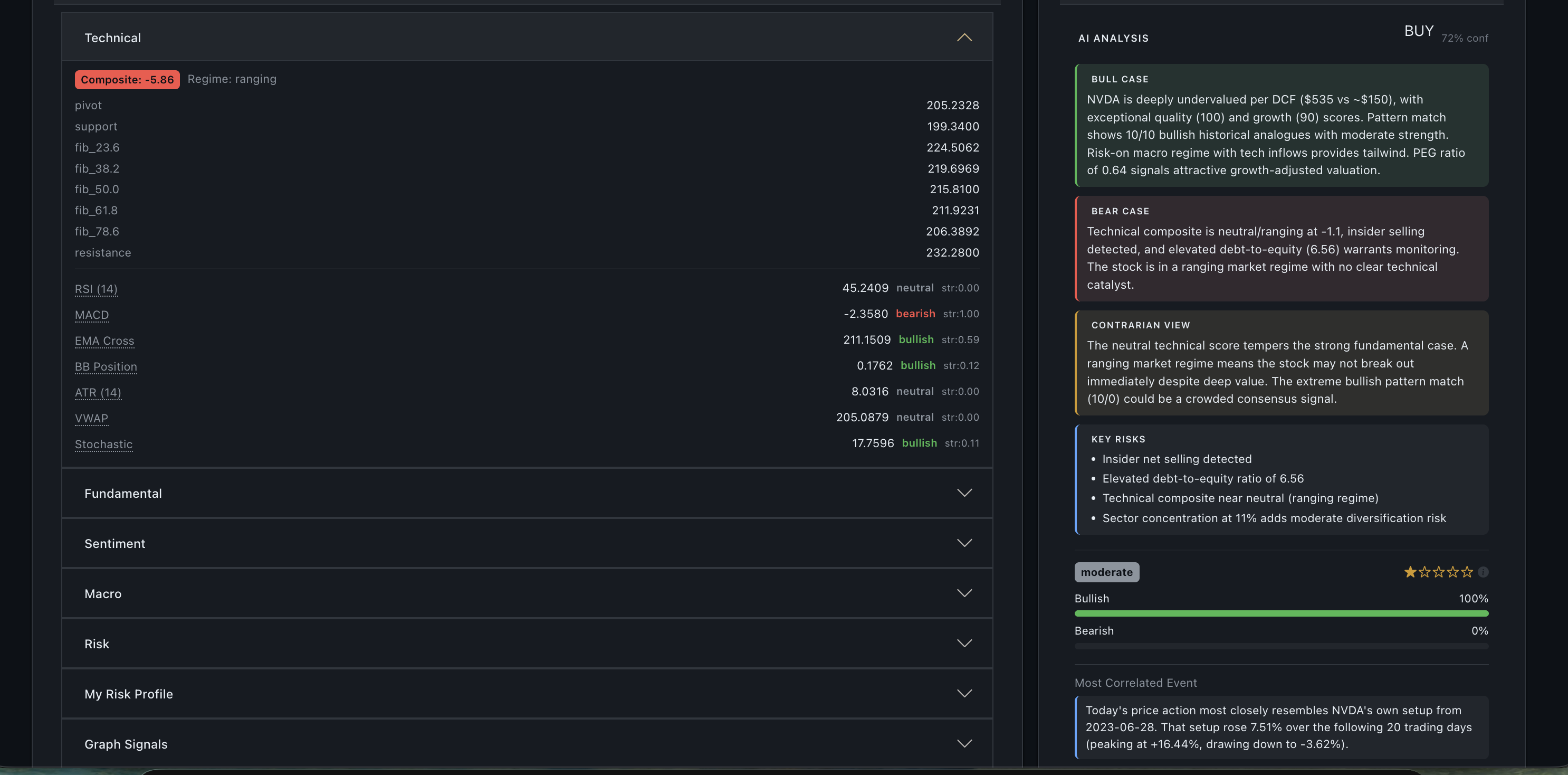Expand the Fundamental section
This screenshot has width=1568, height=775.
click(x=527, y=494)
